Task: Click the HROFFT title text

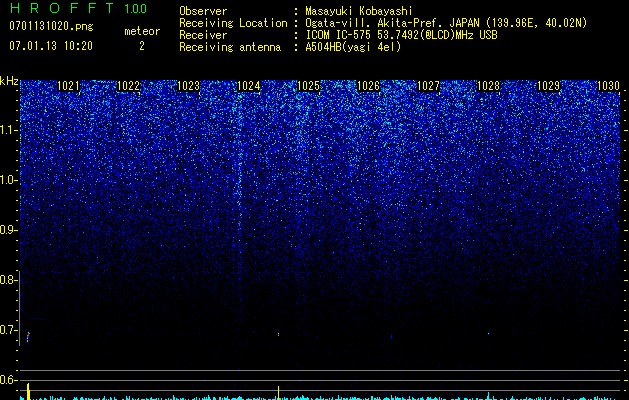Action: 62,8
